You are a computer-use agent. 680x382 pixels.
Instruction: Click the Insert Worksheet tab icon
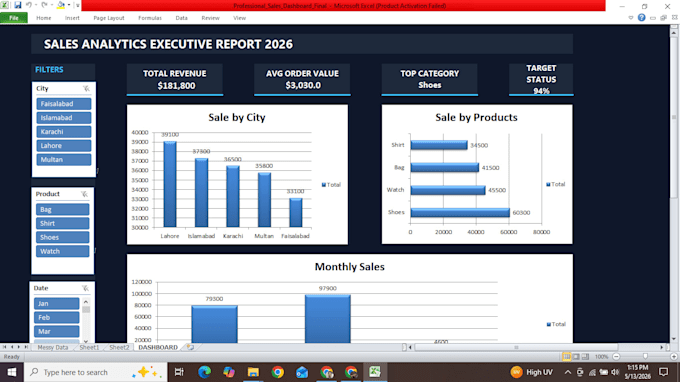[190, 347]
